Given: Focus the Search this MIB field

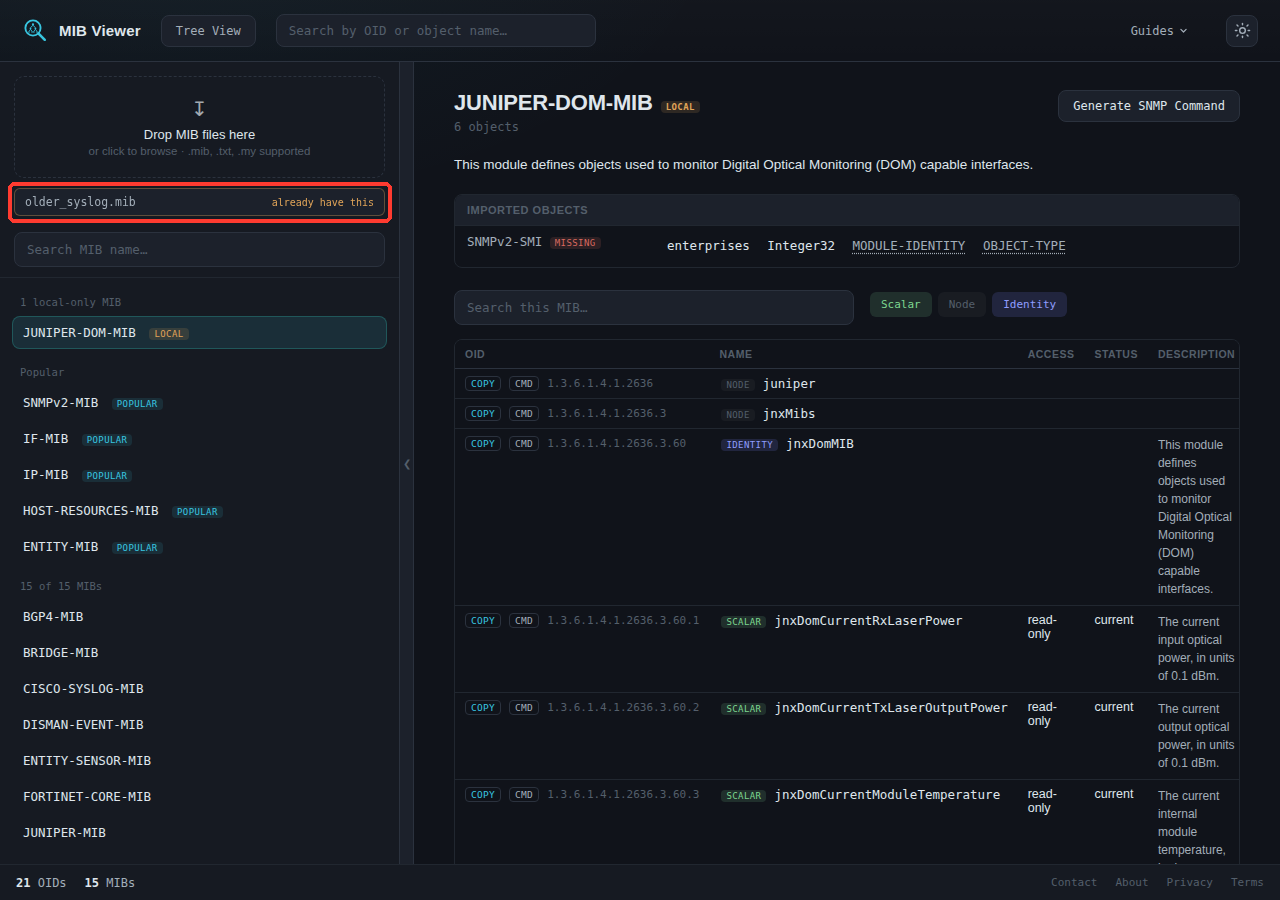Looking at the screenshot, I should [x=654, y=307].
